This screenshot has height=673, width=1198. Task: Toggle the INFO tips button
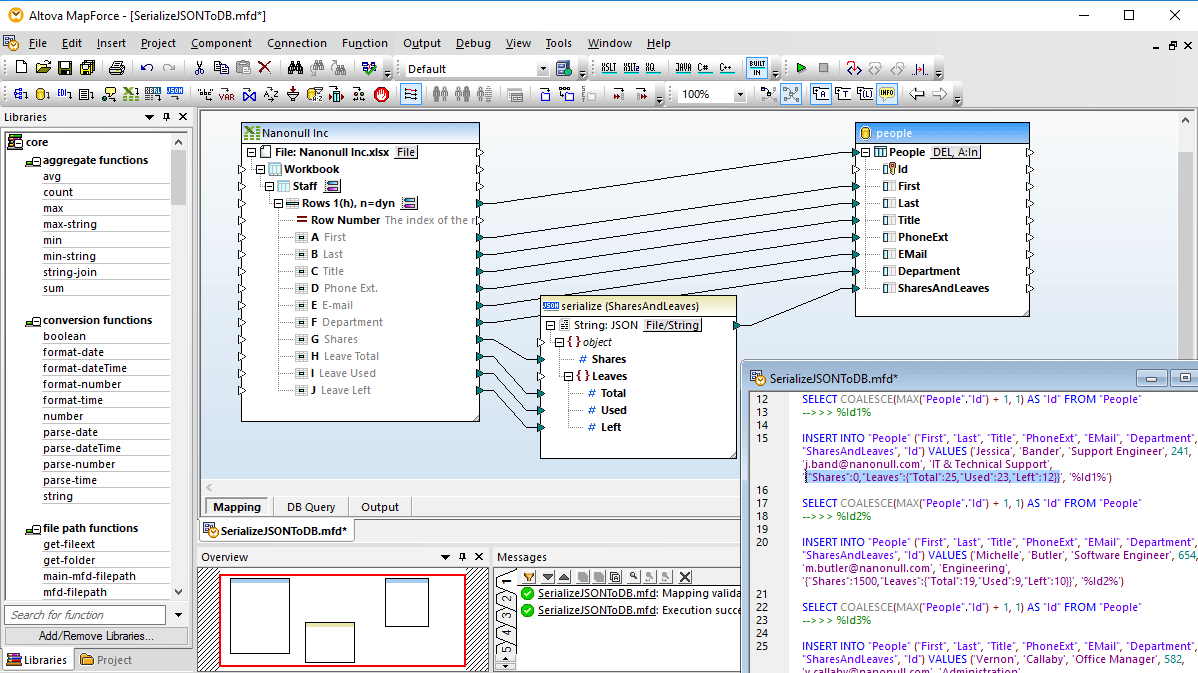[x=887, y=94]
